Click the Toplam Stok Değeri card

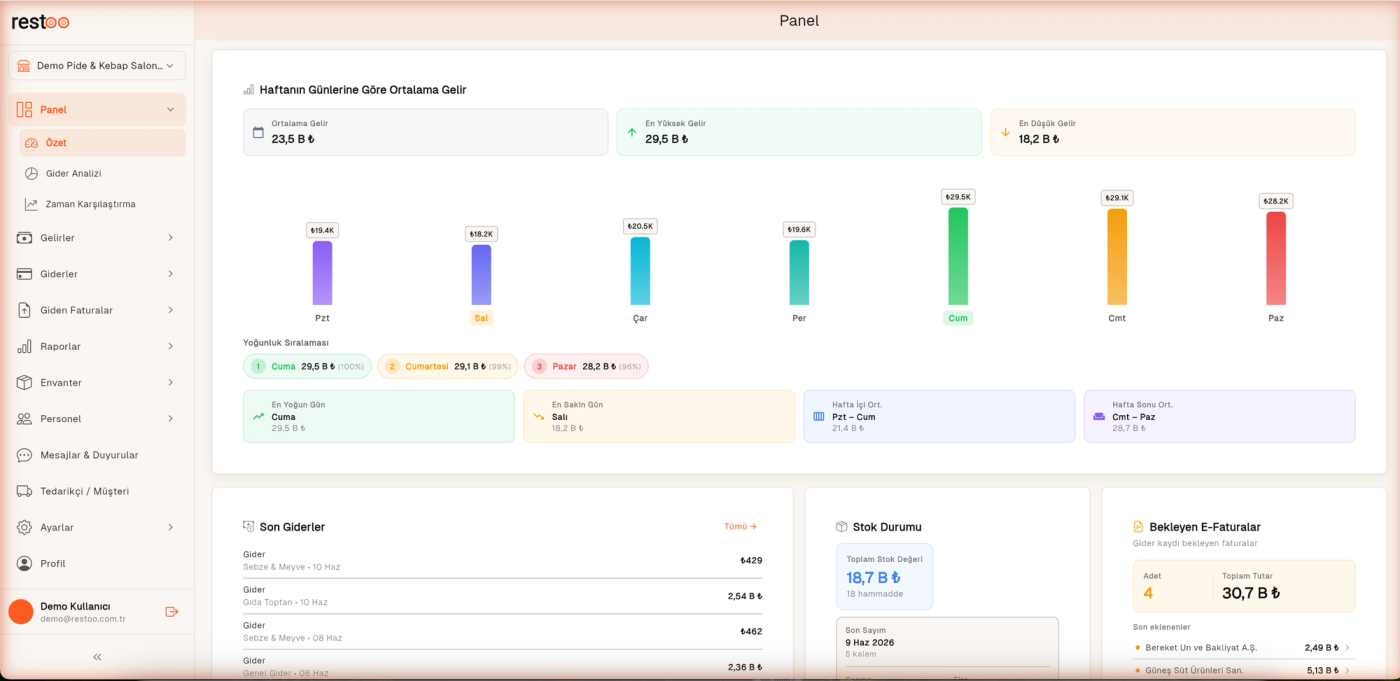click(x=884, y=576)
